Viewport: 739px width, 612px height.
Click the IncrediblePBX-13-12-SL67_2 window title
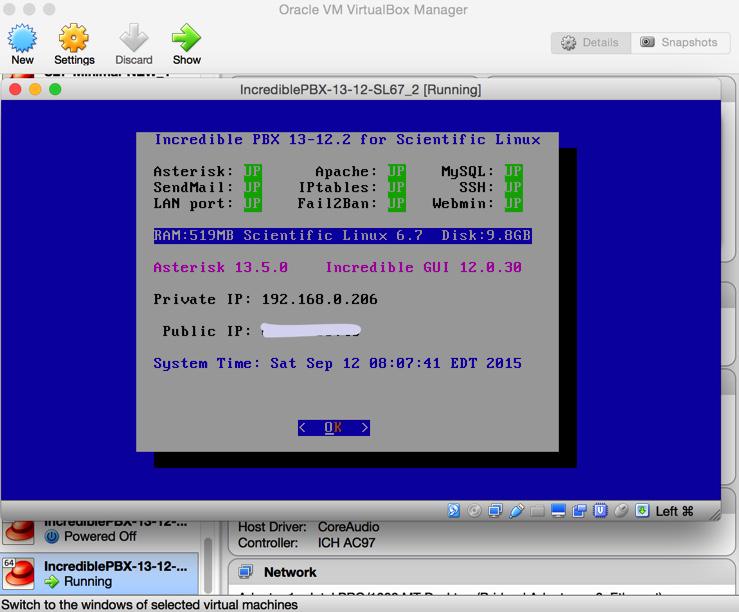pyautogui.click(x=361, y=90)
